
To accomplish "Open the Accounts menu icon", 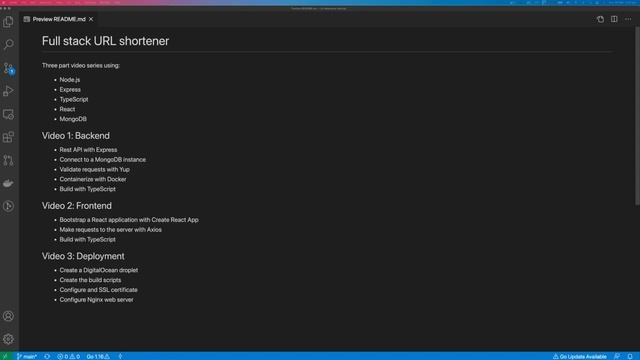I will tap(8, 316).
